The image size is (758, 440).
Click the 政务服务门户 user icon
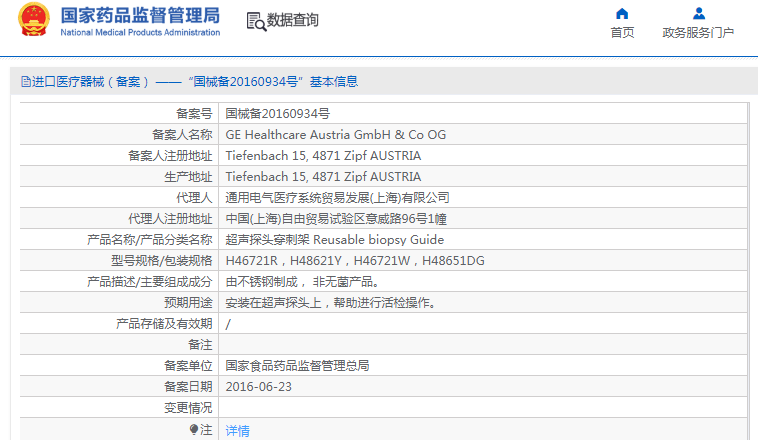coord(699,13)
